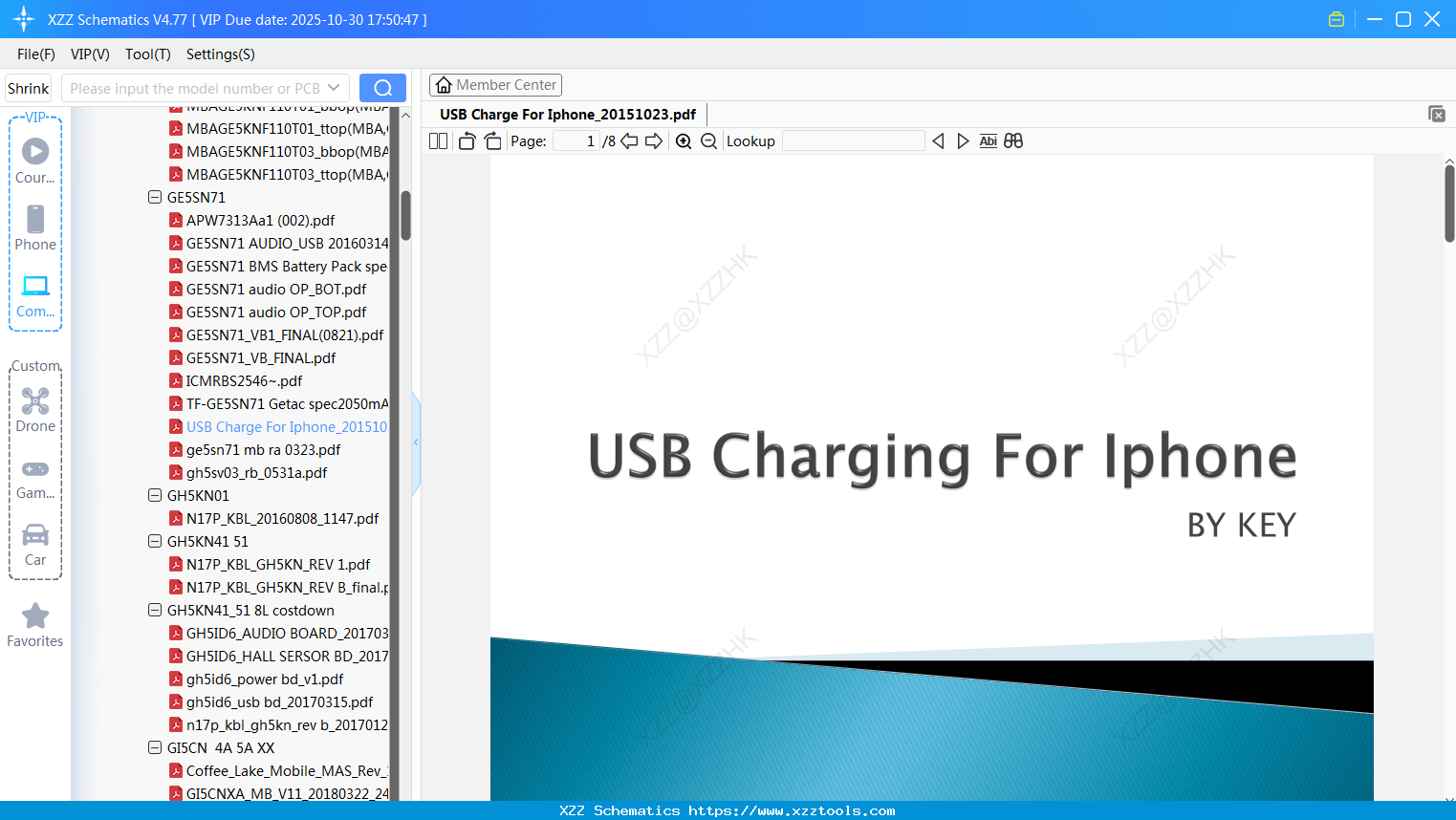Collapse the GE5SN71 folder

click(x=155, y=198)
